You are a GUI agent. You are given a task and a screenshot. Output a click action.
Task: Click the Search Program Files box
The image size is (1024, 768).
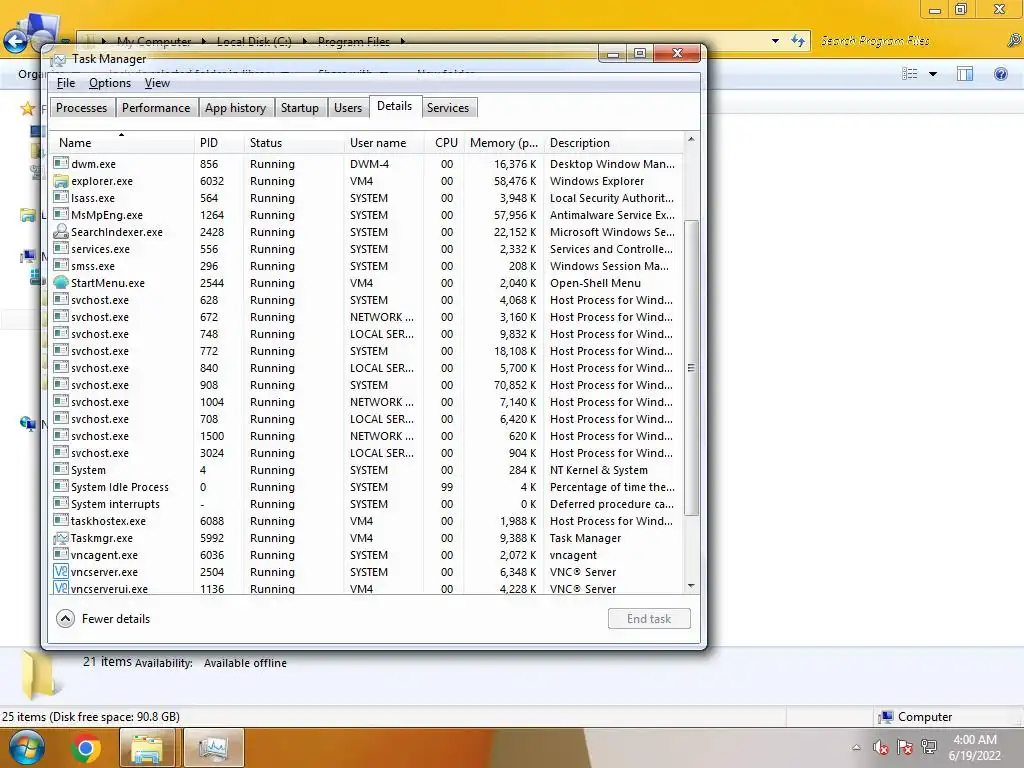[908, 40]
